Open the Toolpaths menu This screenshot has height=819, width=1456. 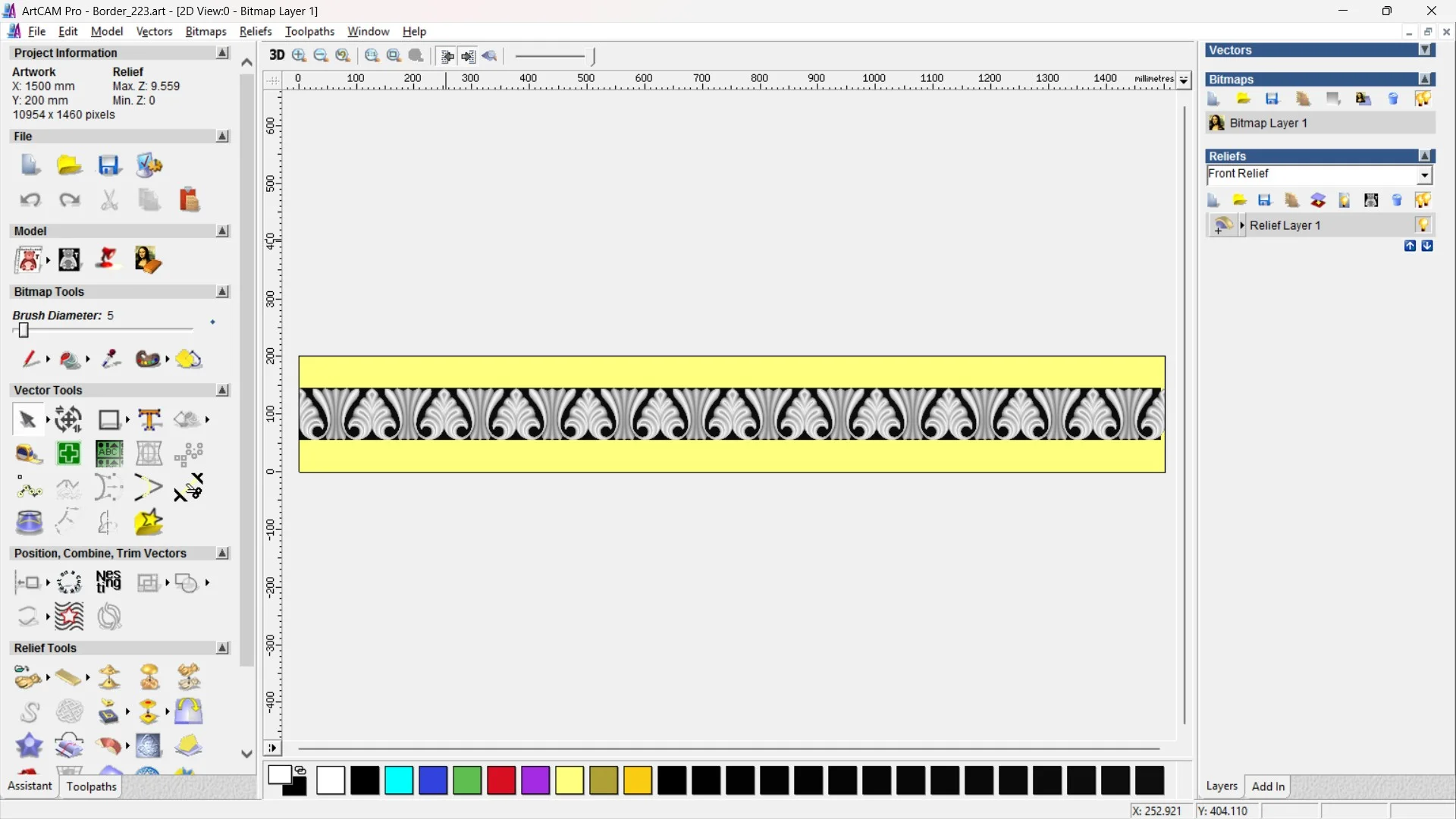[x=309, y=31]
